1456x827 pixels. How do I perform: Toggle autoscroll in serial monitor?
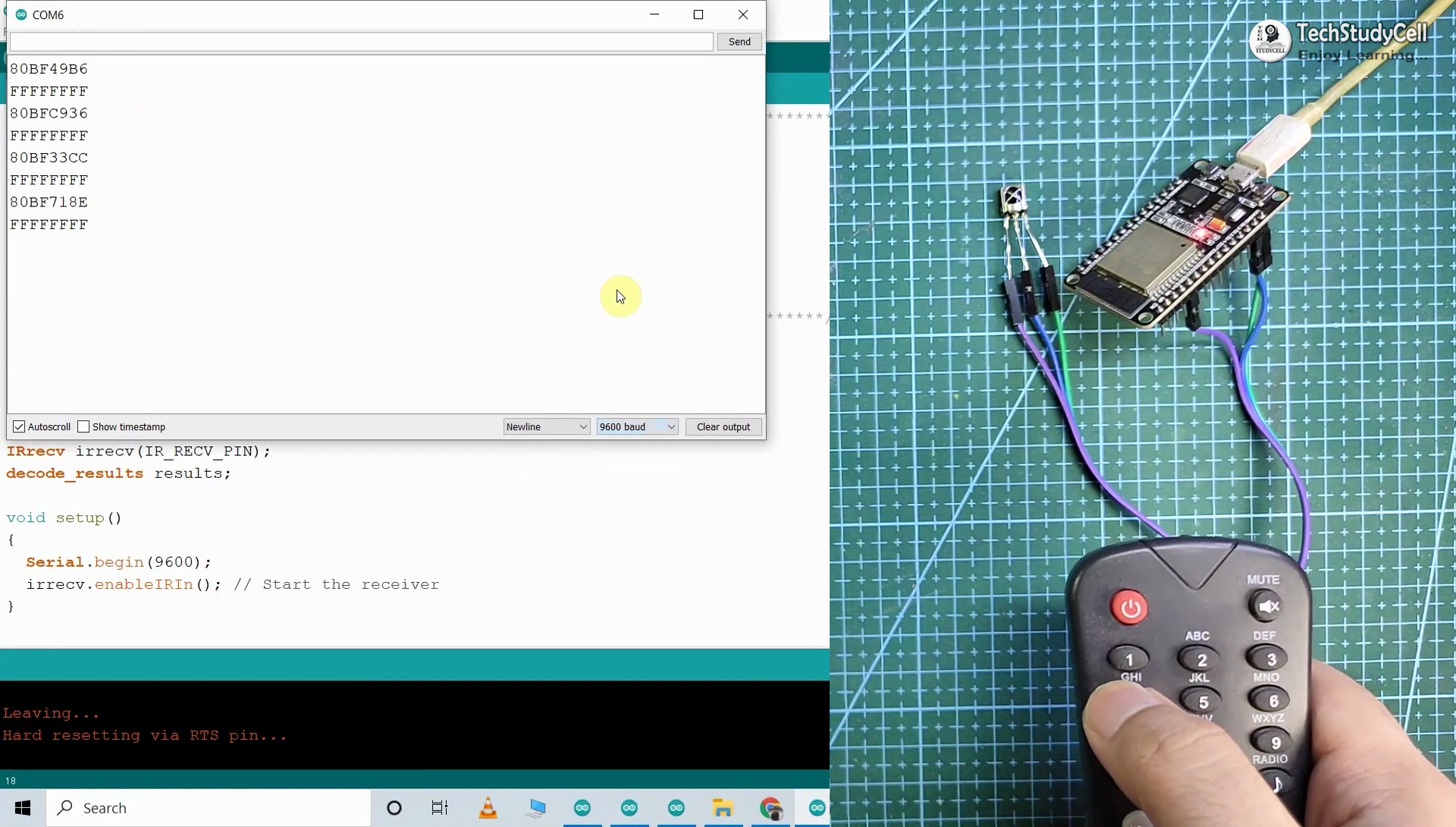[18, 426]
